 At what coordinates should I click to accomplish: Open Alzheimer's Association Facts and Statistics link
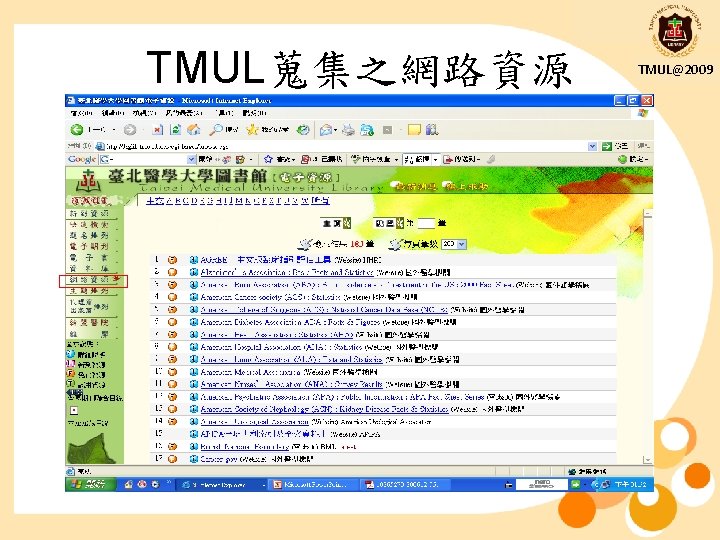(287, 272)
